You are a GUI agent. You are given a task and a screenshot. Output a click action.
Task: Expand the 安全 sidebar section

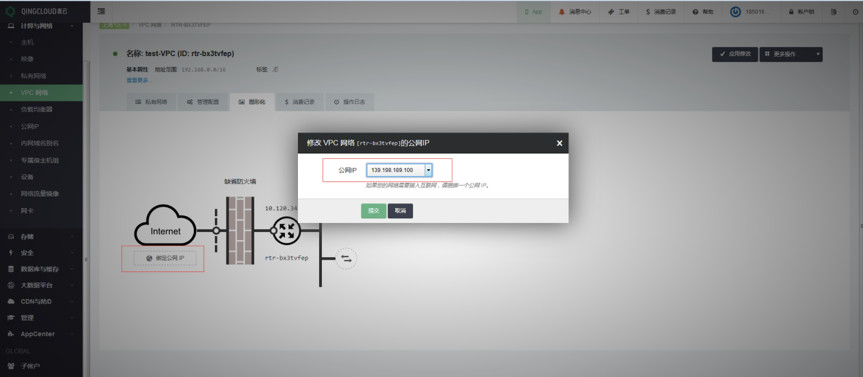pyautogui.click(x=41, y=253)
